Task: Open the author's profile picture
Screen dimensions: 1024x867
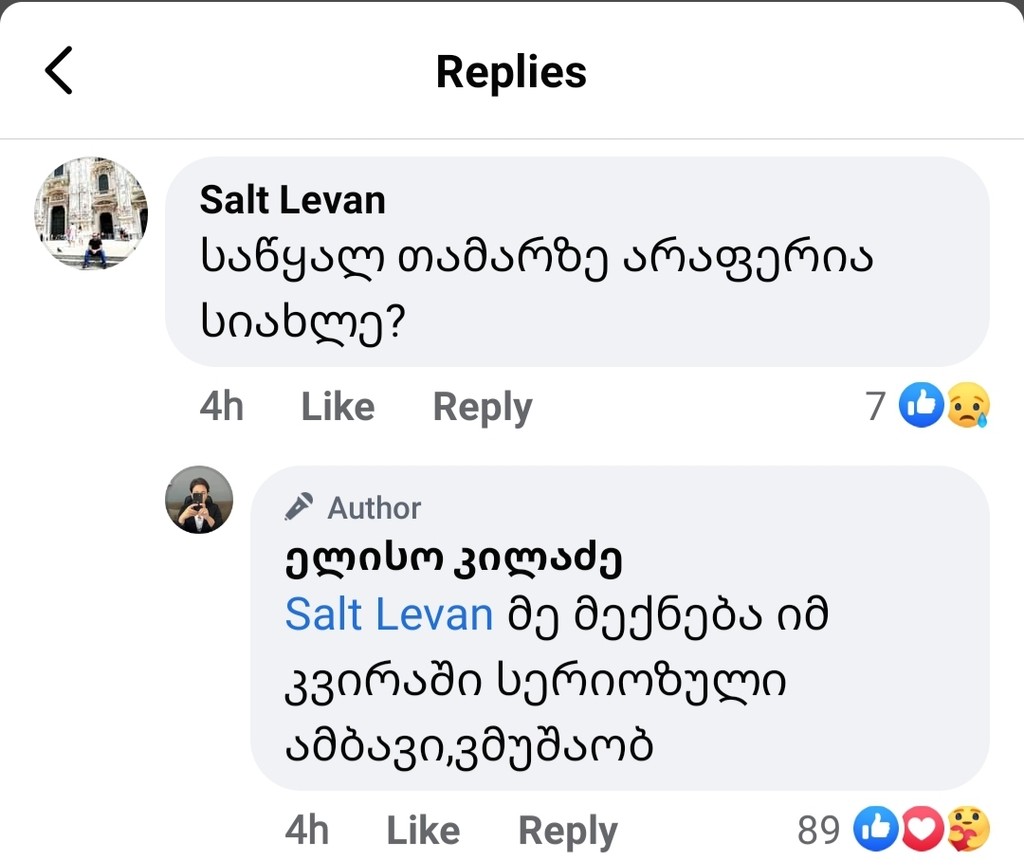Action: click(x=199, y=499)
